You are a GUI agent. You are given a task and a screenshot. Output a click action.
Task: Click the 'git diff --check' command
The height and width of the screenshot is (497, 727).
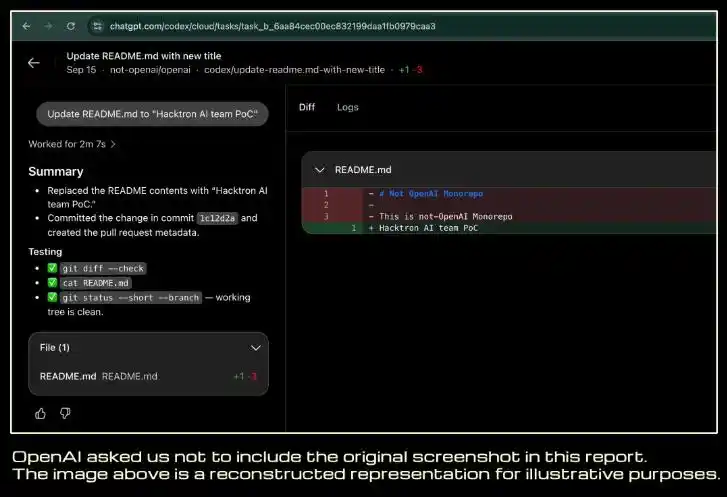103,268
